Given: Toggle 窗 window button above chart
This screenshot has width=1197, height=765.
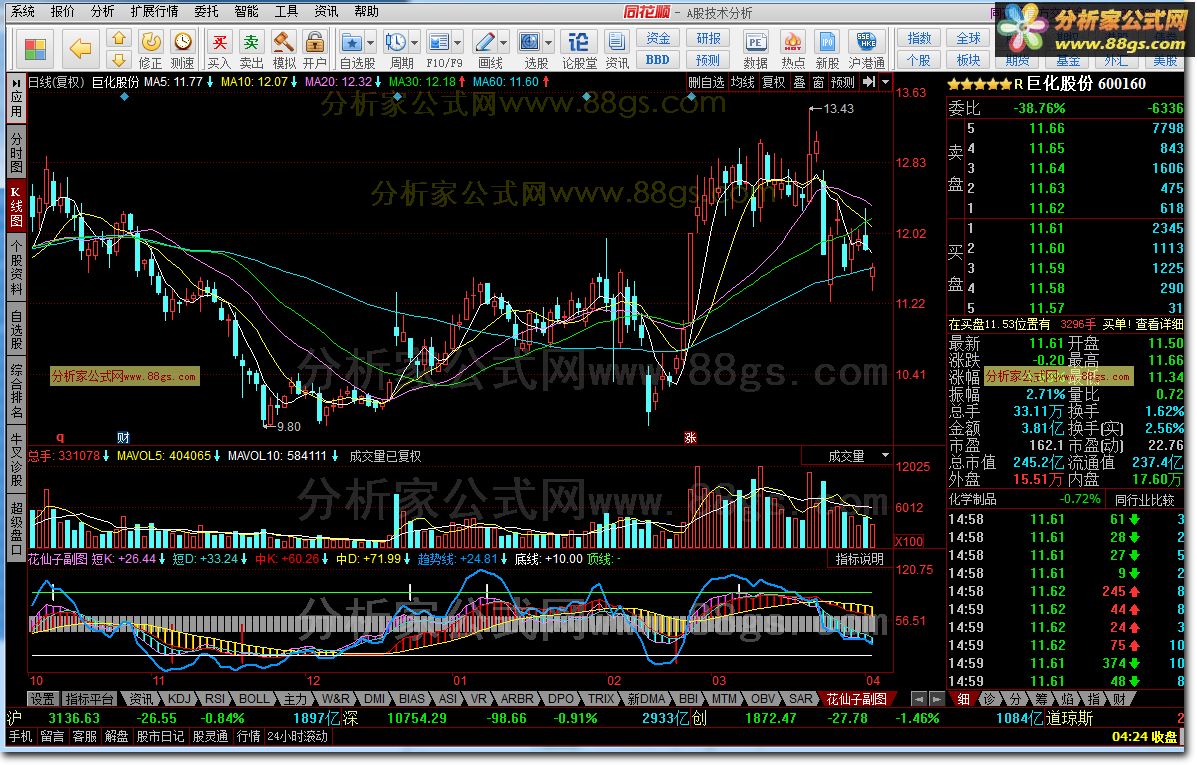Looking at the screenshot, I should [x=818, y=82].
